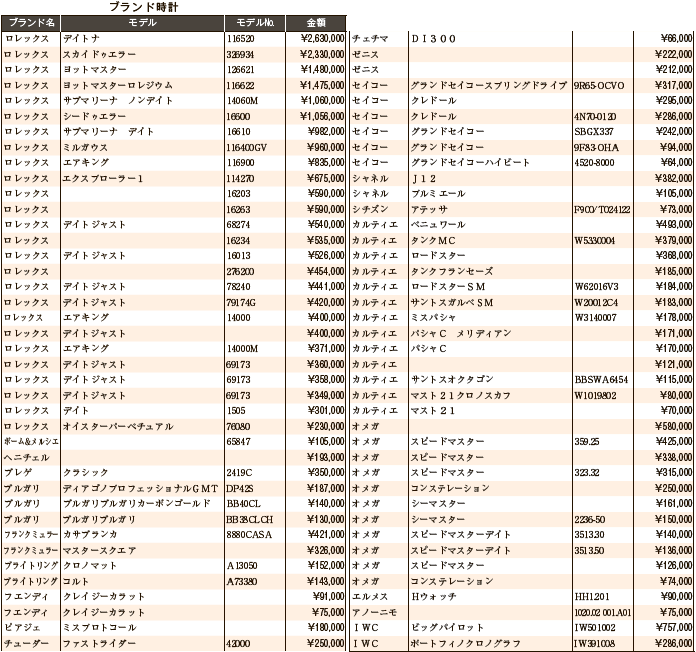Click the ボーム&メルシエ brand cell
Image resolution: width=696 pixels, height=652 pixels.
tap(31, 442)
